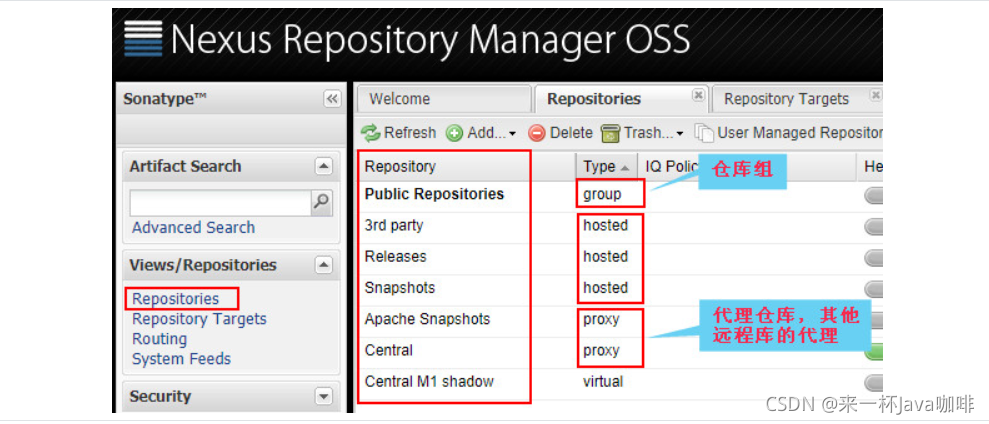989x424 pixels.
Task: Click the group type cell
Action: 602,194
